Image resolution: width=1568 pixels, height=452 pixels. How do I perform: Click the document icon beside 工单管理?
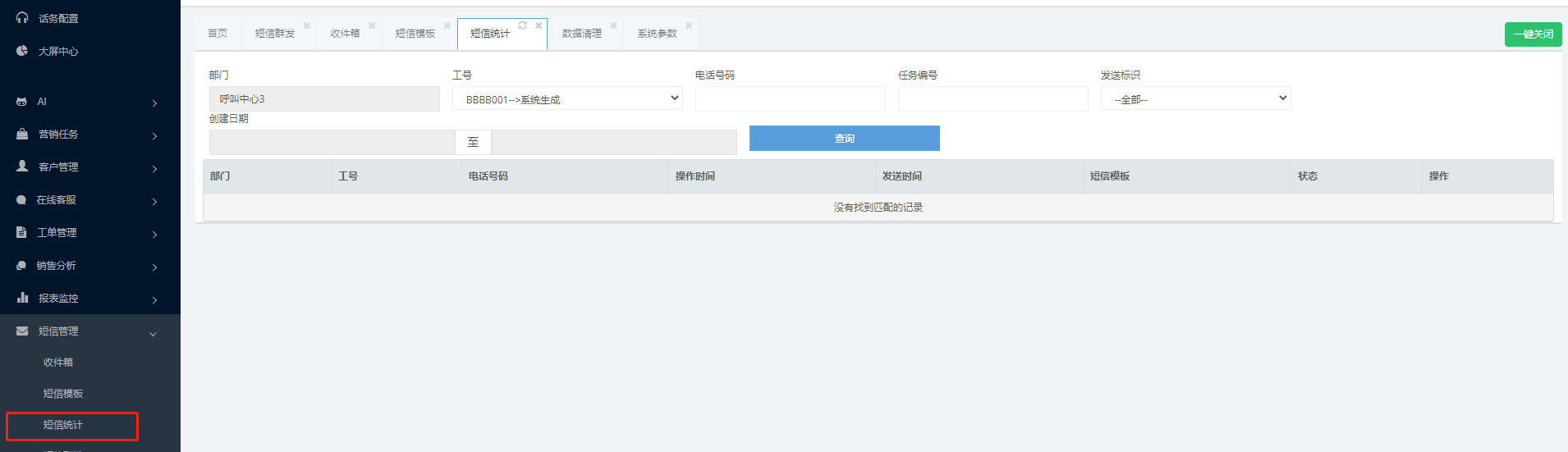point(21,232)
